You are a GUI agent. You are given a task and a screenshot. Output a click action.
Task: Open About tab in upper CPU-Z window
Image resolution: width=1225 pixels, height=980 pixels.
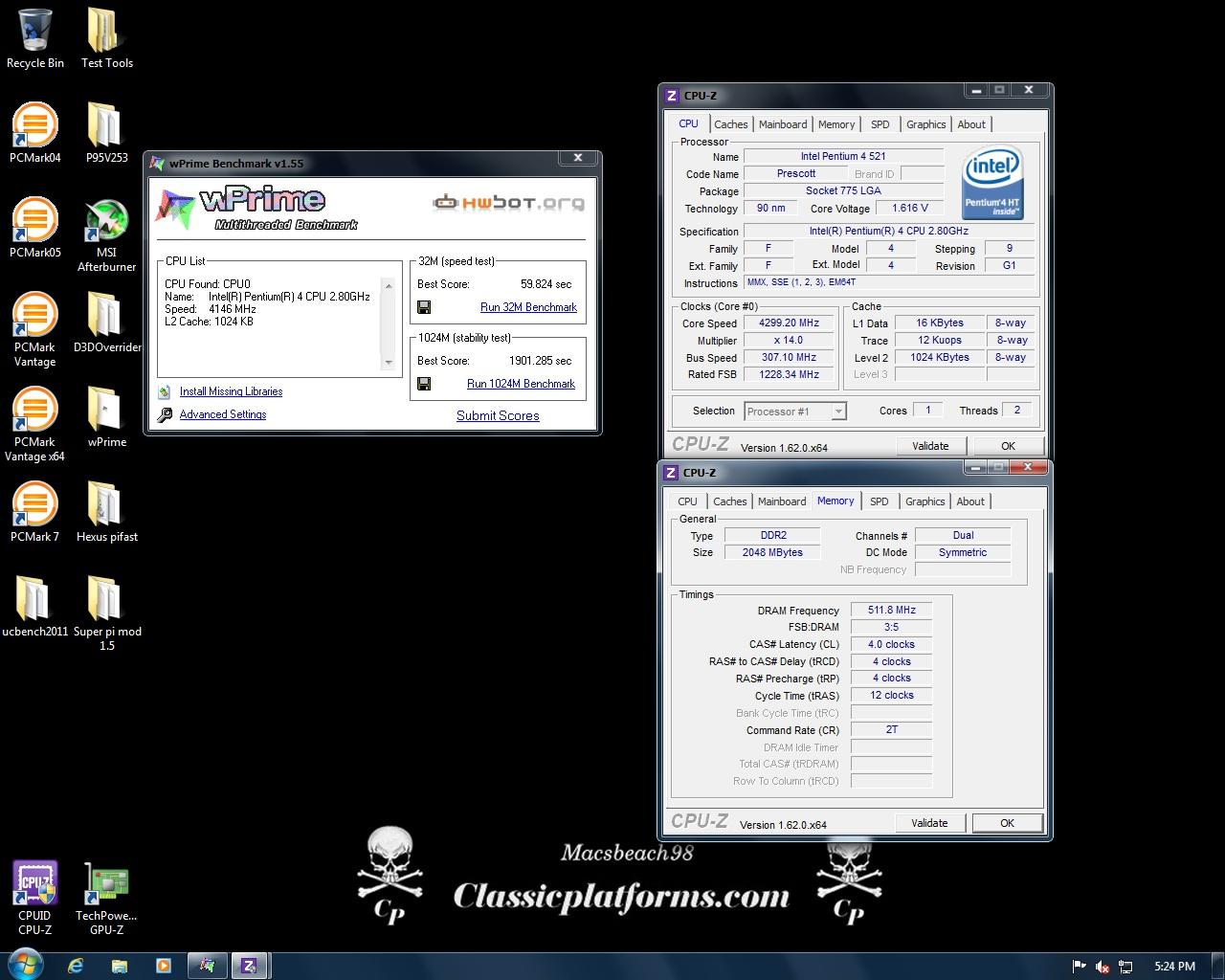971,124
